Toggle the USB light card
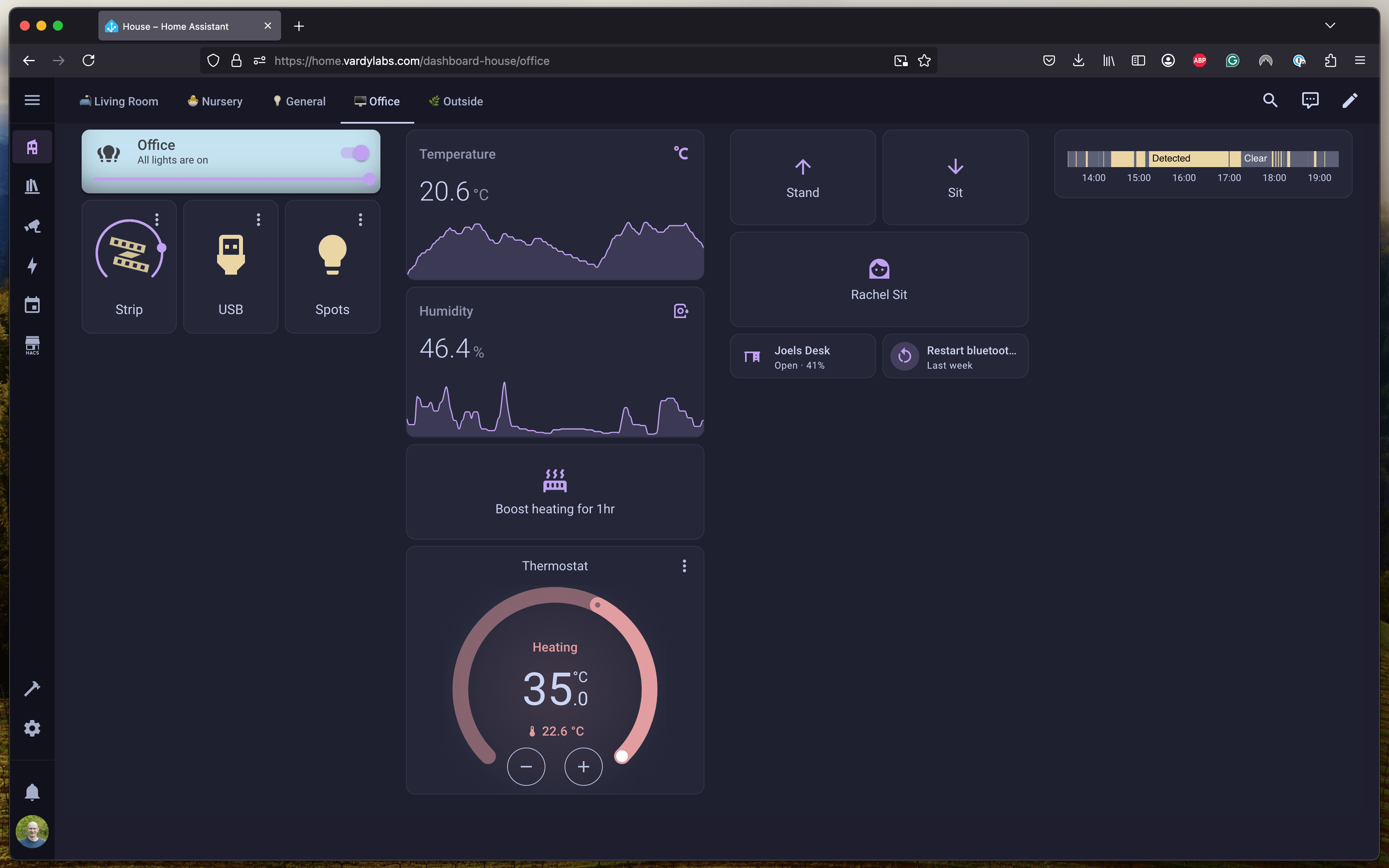Screen dimensions: 1389x868 [x=231, y=255]
